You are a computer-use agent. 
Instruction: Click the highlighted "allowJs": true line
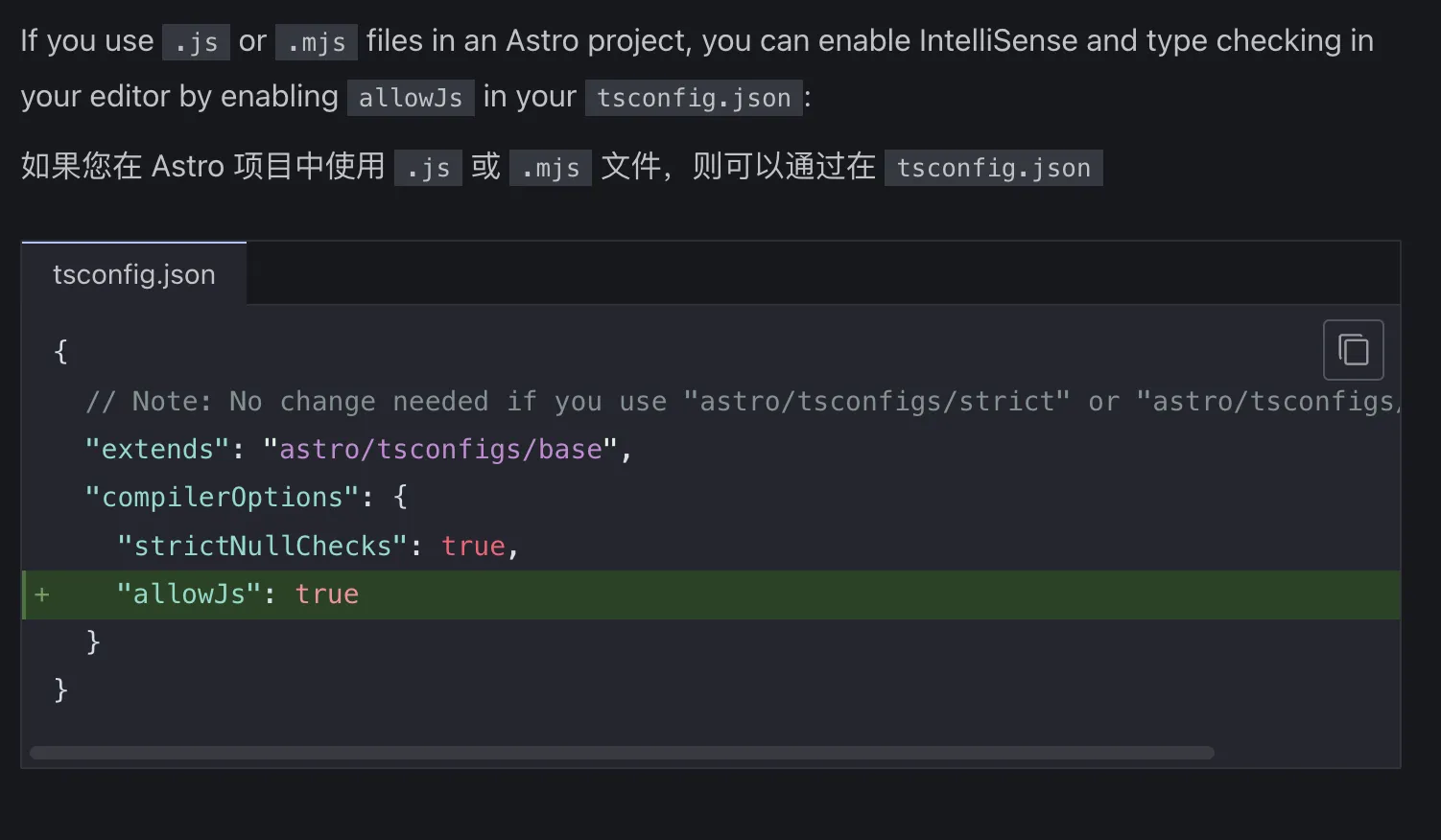237,595
